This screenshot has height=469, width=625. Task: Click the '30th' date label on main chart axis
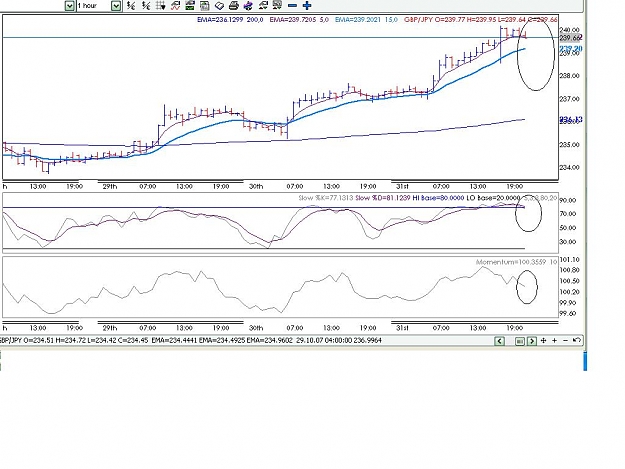point(256,186)
